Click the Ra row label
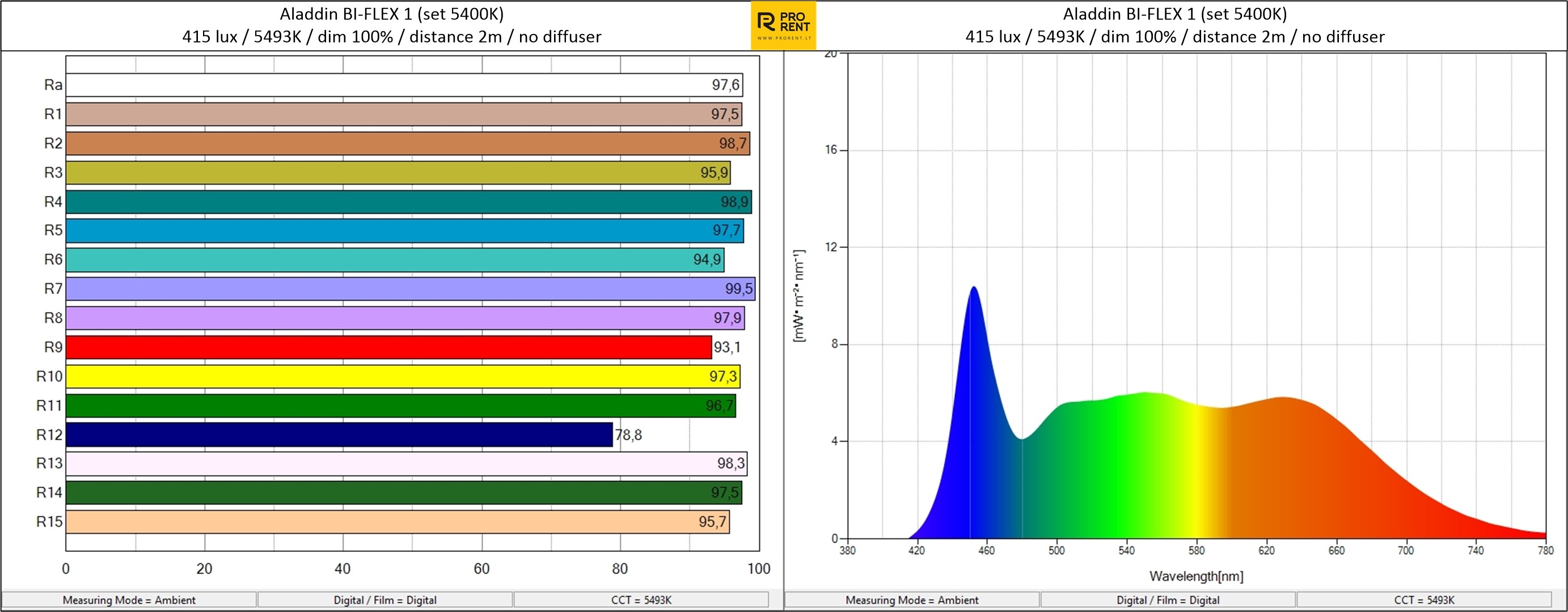Screen dimensions: 1568x612 tap(53, 85)
